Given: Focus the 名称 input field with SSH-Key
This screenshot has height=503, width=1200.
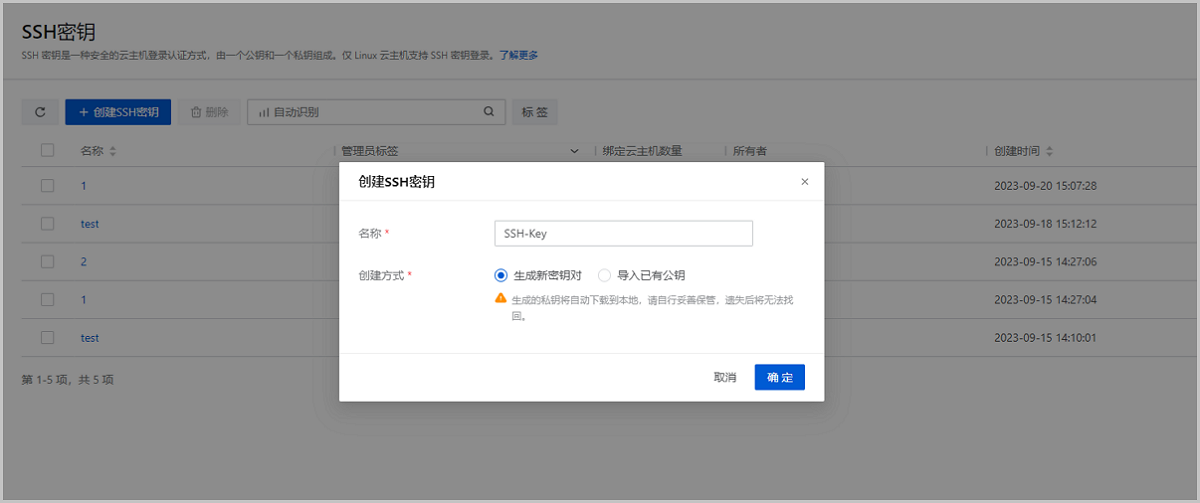Looking at the screenshot, I should click(623, 233).
